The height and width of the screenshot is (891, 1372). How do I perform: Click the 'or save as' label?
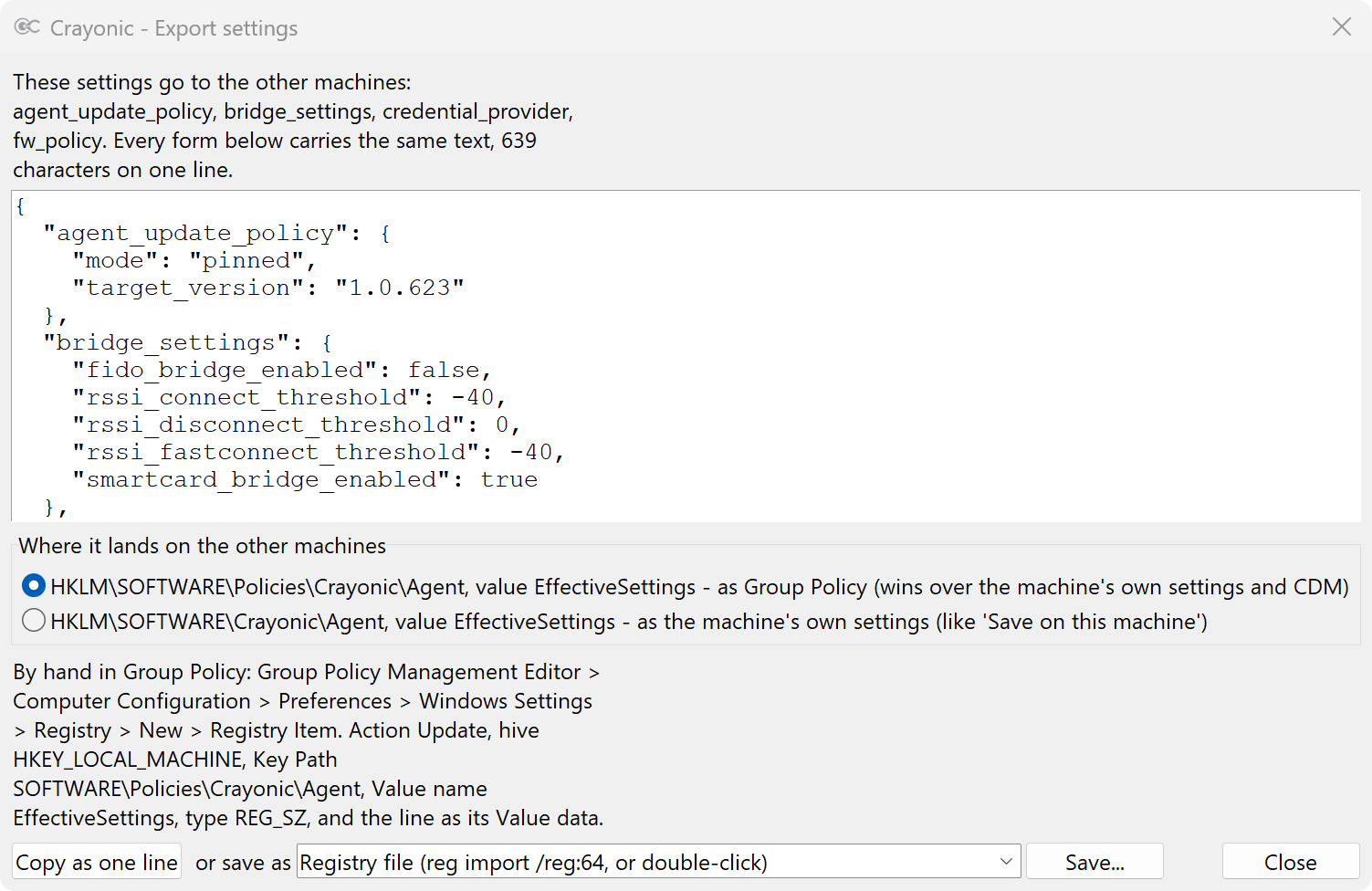click(x=243, y=863)
